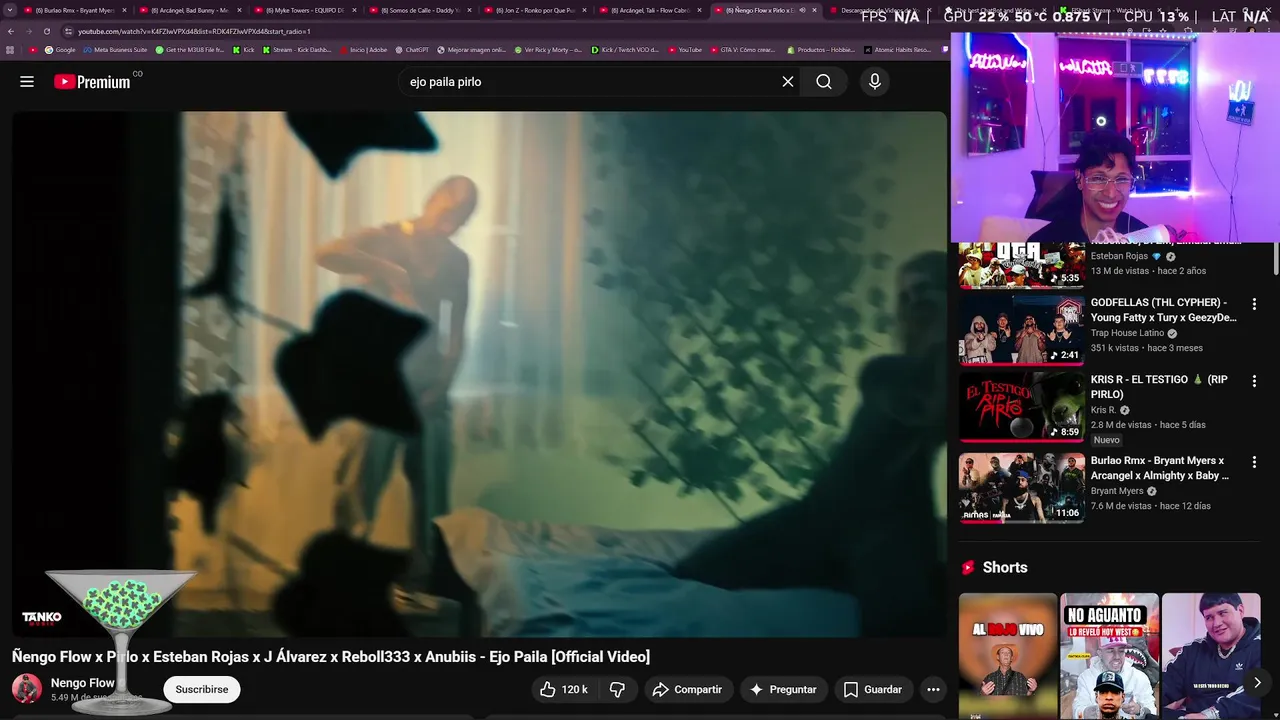This screenshot has width=1280, height=720.
Task: Play the KRIS R El Testigo thumbnail
Action: tap(1022, 406)
